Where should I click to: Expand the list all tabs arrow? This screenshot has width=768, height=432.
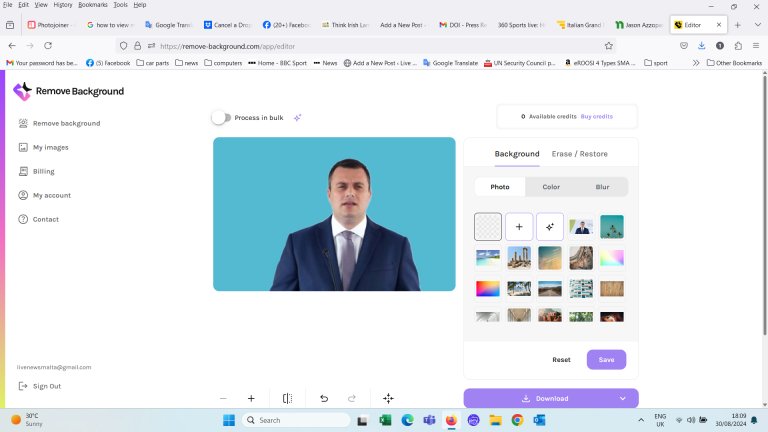757,25
